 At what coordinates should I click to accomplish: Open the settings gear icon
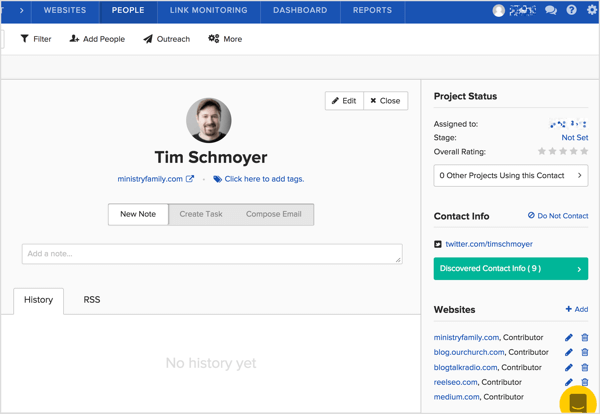(592, 10)
